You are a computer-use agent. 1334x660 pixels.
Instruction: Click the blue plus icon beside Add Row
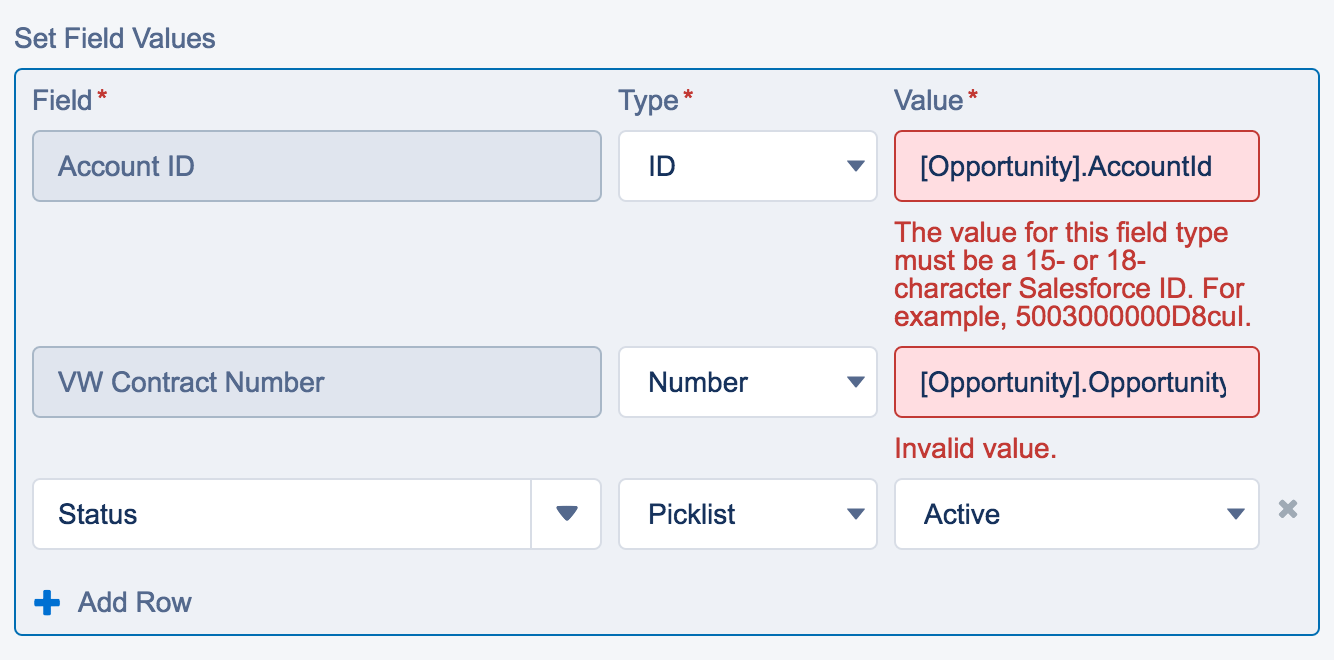46,603
